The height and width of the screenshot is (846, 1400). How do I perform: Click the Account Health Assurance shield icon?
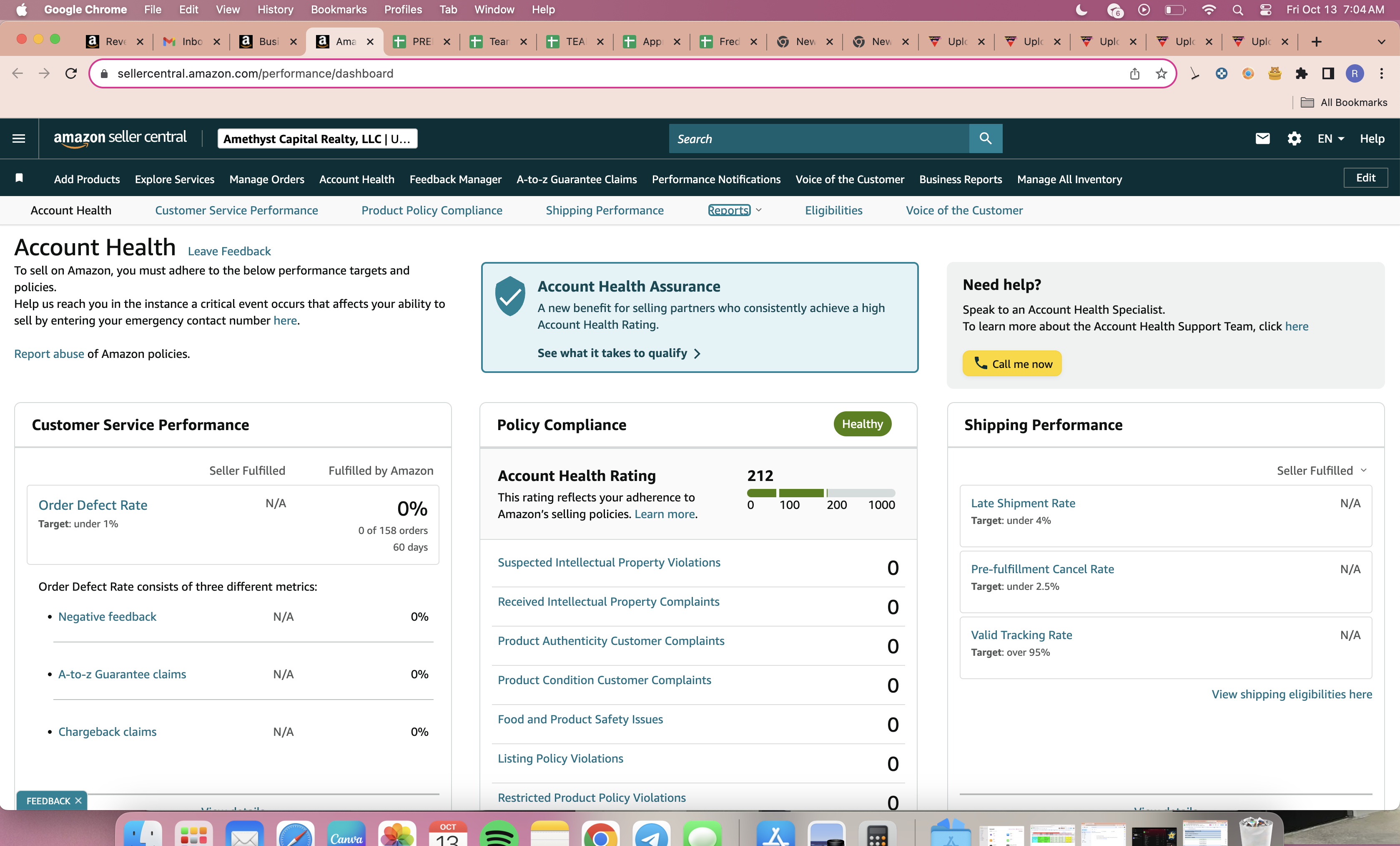[509, 296]
